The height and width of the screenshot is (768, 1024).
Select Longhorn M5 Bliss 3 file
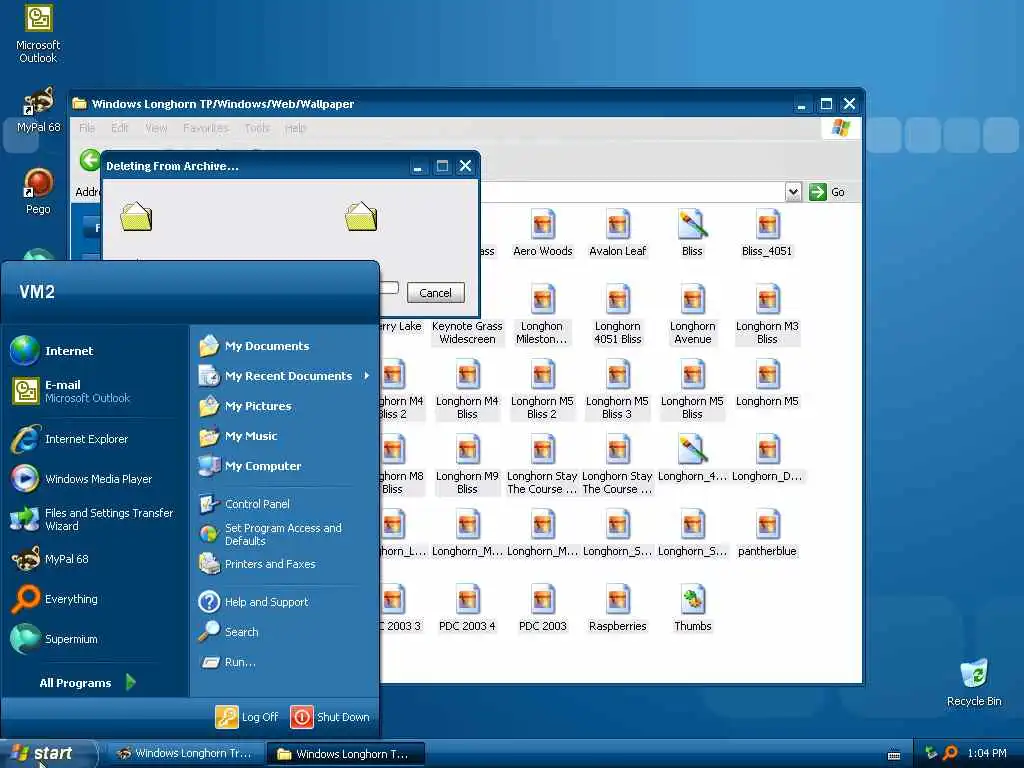617,390
